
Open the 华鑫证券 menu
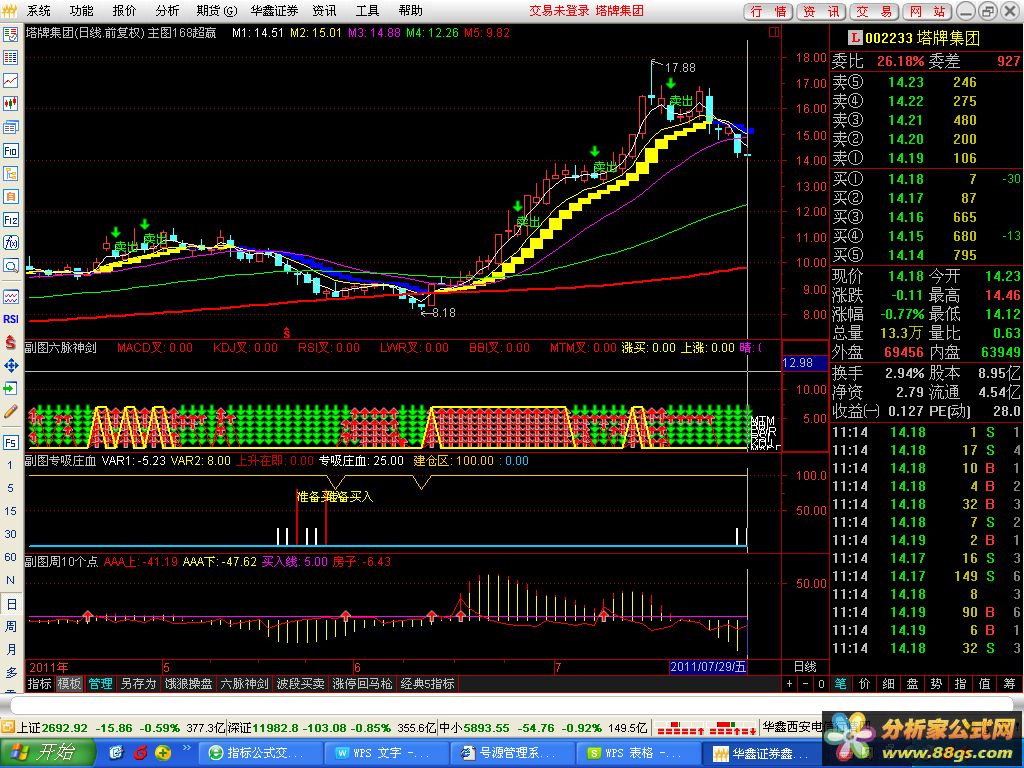coord(274,10)
